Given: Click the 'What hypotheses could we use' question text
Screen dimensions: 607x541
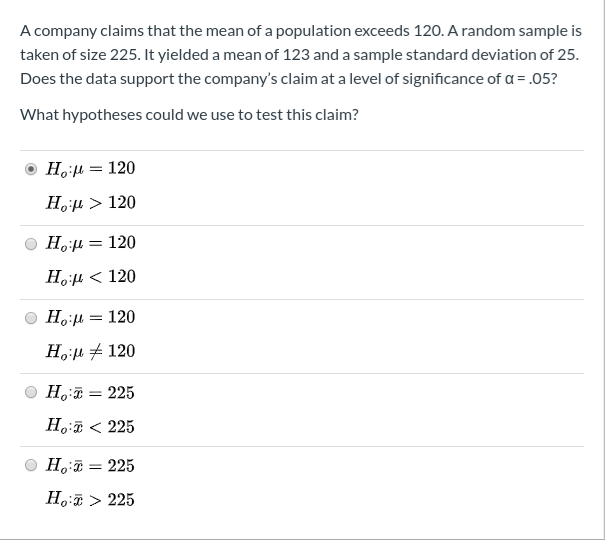Looking at the screenshot, I should (x=189, y=115).
